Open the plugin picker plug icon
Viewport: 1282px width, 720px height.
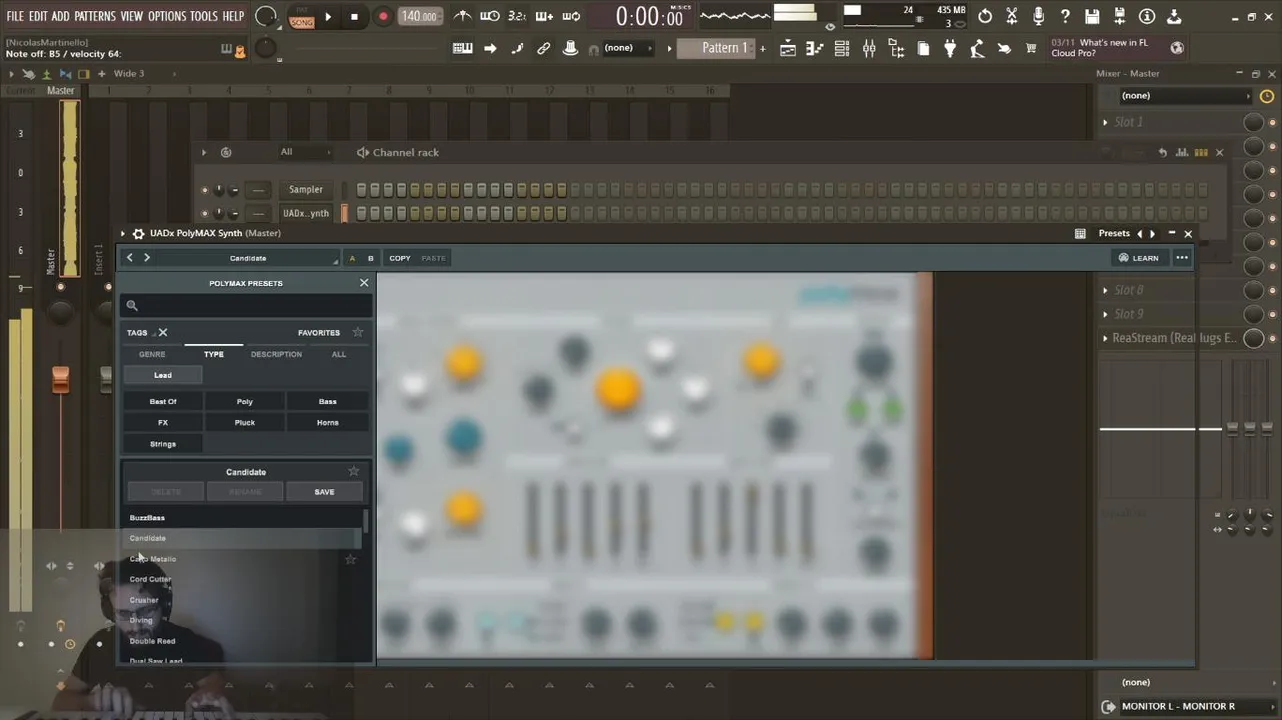pos(950,48)
